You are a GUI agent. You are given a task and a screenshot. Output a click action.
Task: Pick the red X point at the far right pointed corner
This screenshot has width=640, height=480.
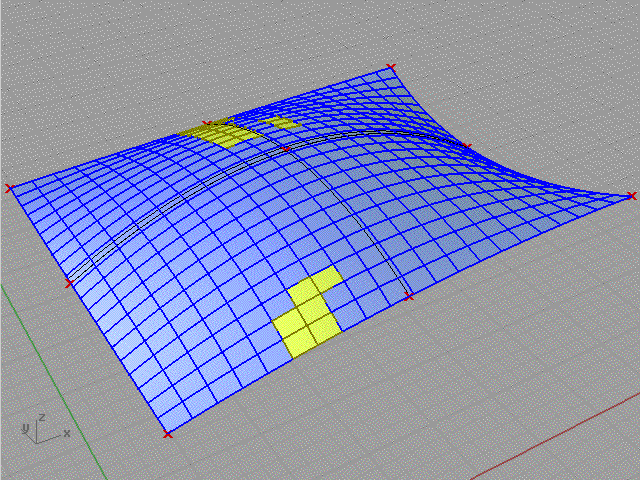(632, 196)
